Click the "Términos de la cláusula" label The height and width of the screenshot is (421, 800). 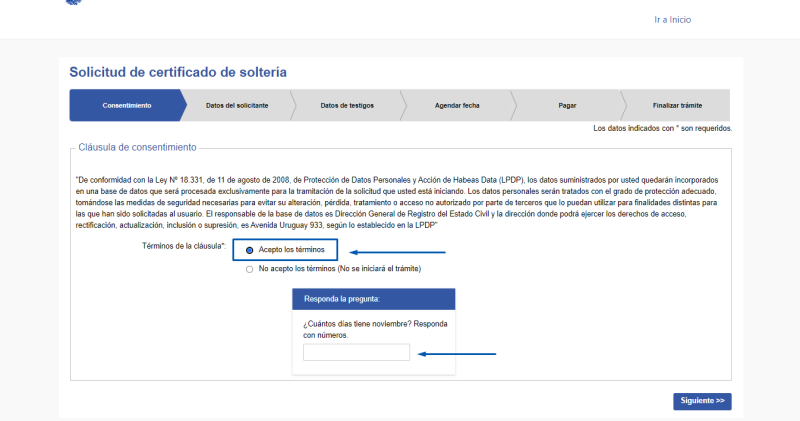185,247
